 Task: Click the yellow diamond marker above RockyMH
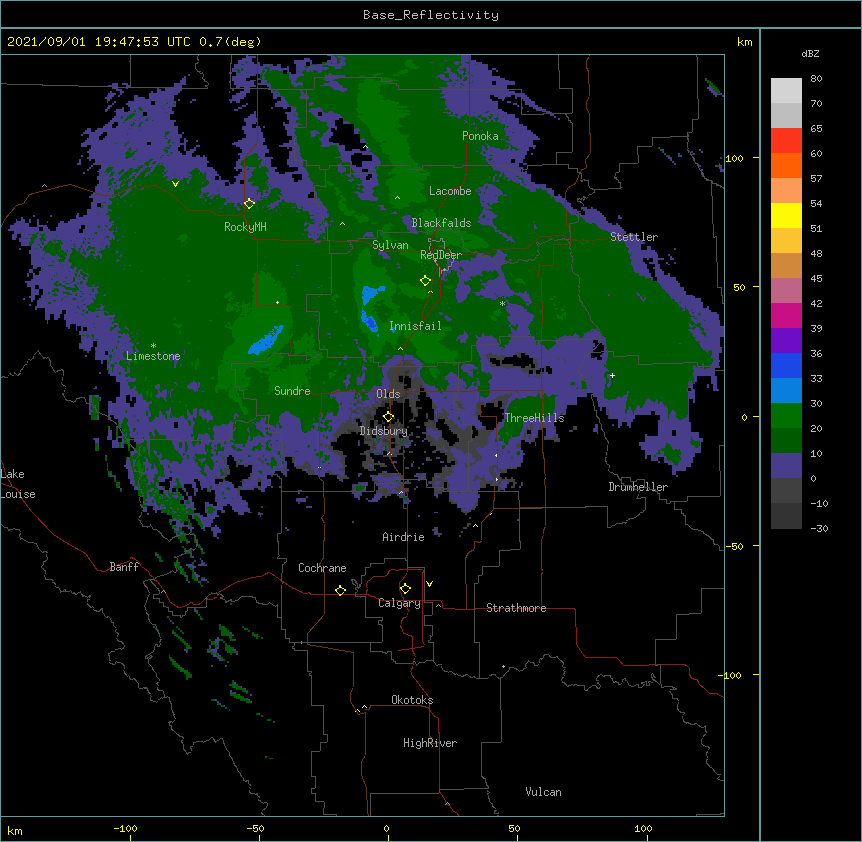click(x=250, y=204)
